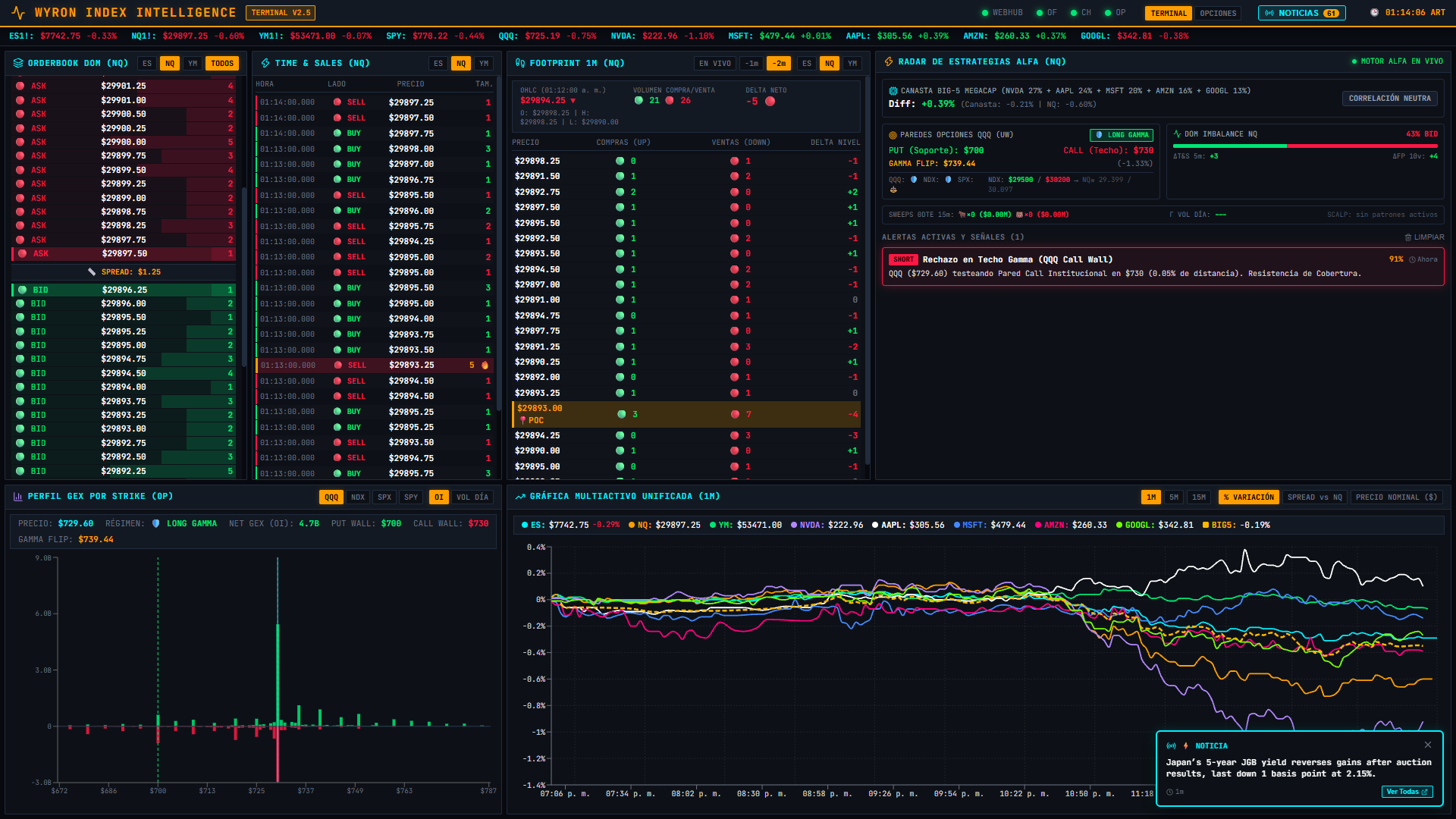Viewport: 1456px width, 819px height.
Task: Switch to the OPCIONES tab
Action: click(1218, 13)
